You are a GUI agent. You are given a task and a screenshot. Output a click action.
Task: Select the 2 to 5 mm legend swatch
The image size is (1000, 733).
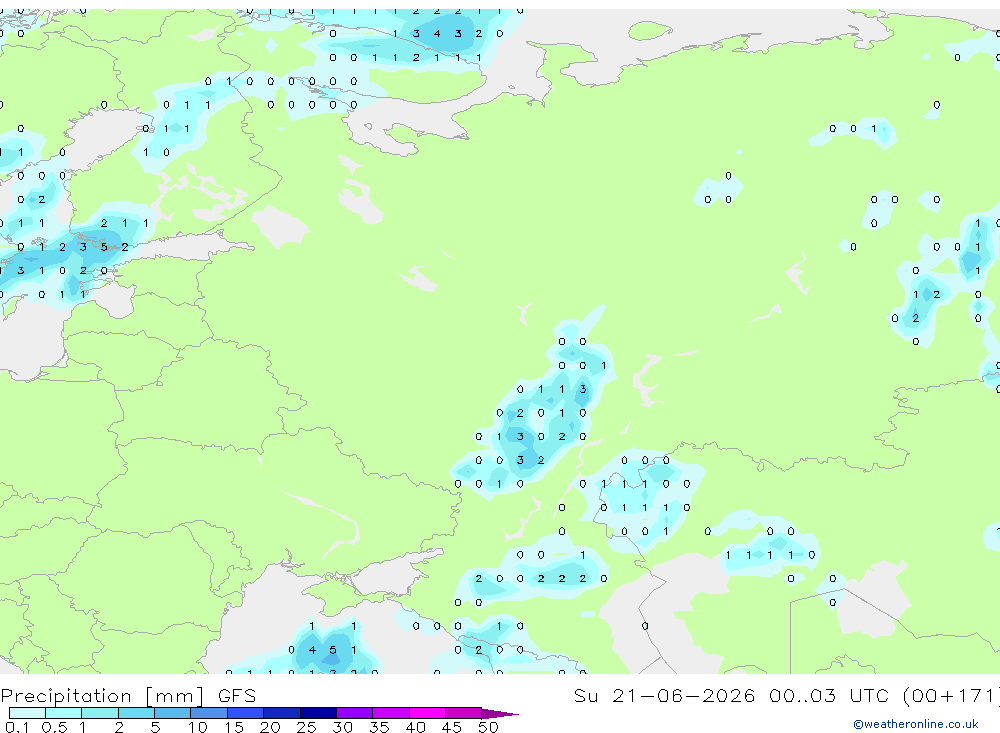136,713
